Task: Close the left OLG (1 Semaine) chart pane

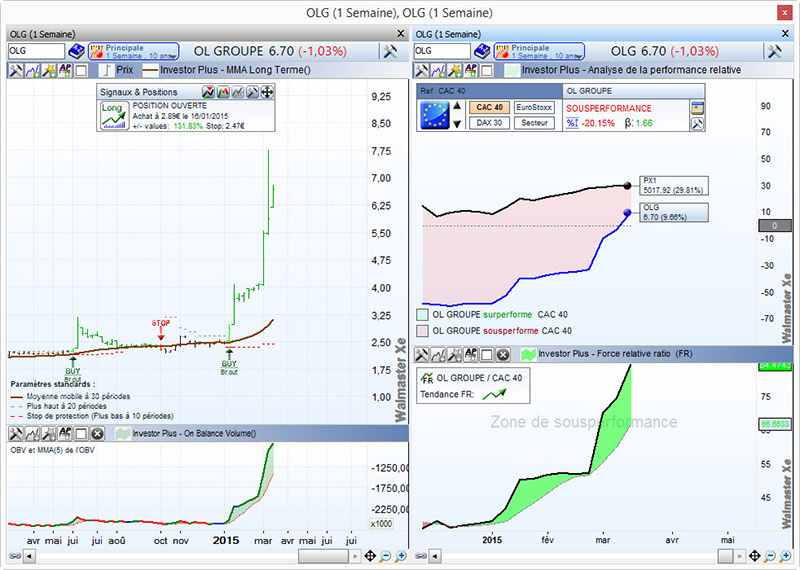Action: click(401, 34)
